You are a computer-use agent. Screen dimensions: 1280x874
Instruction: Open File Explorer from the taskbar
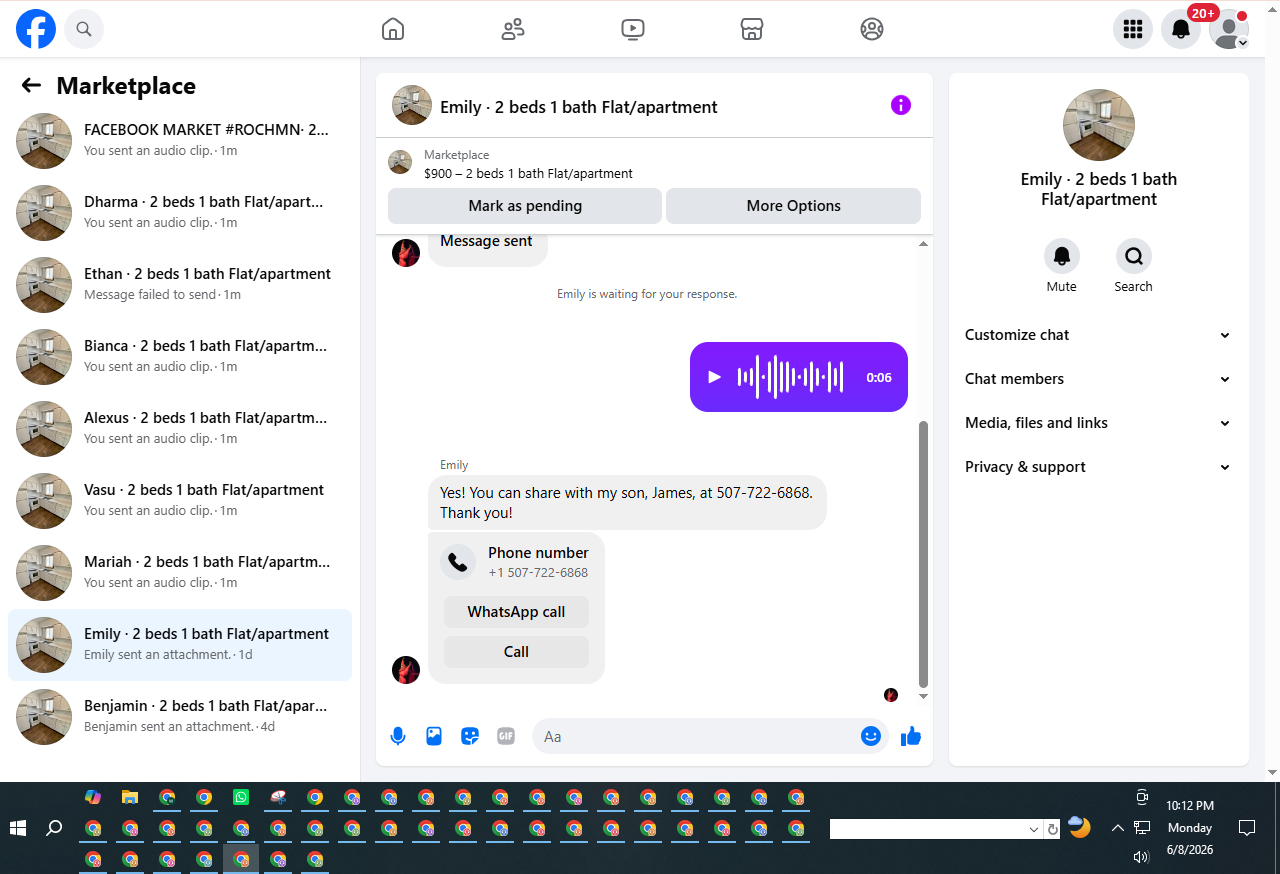click(130, 797)
